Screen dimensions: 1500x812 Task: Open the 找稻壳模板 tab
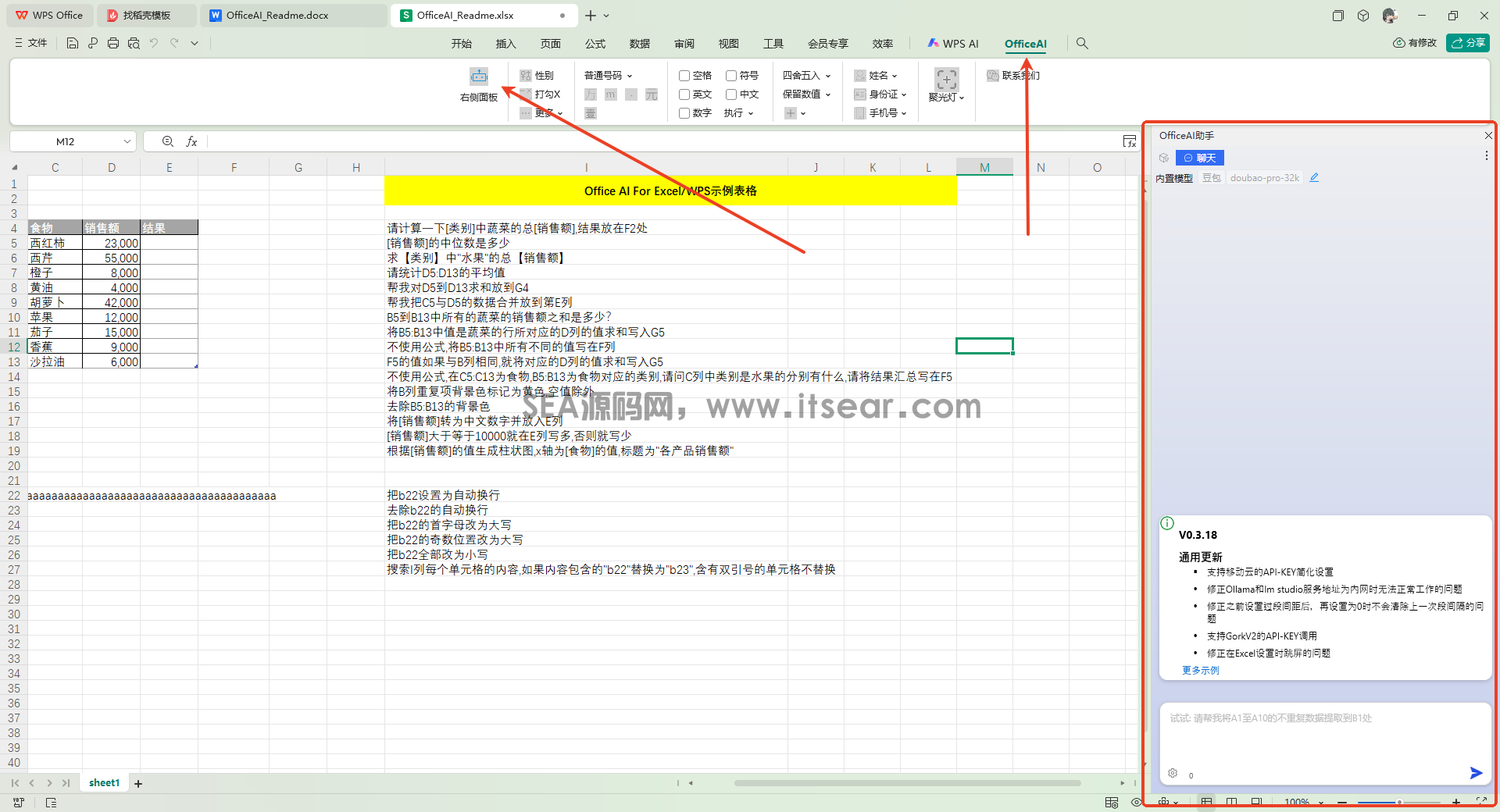147,16
